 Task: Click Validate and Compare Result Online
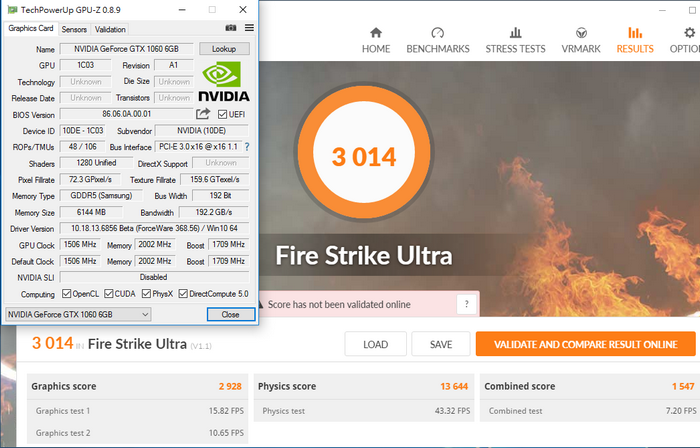pos(585,344)
